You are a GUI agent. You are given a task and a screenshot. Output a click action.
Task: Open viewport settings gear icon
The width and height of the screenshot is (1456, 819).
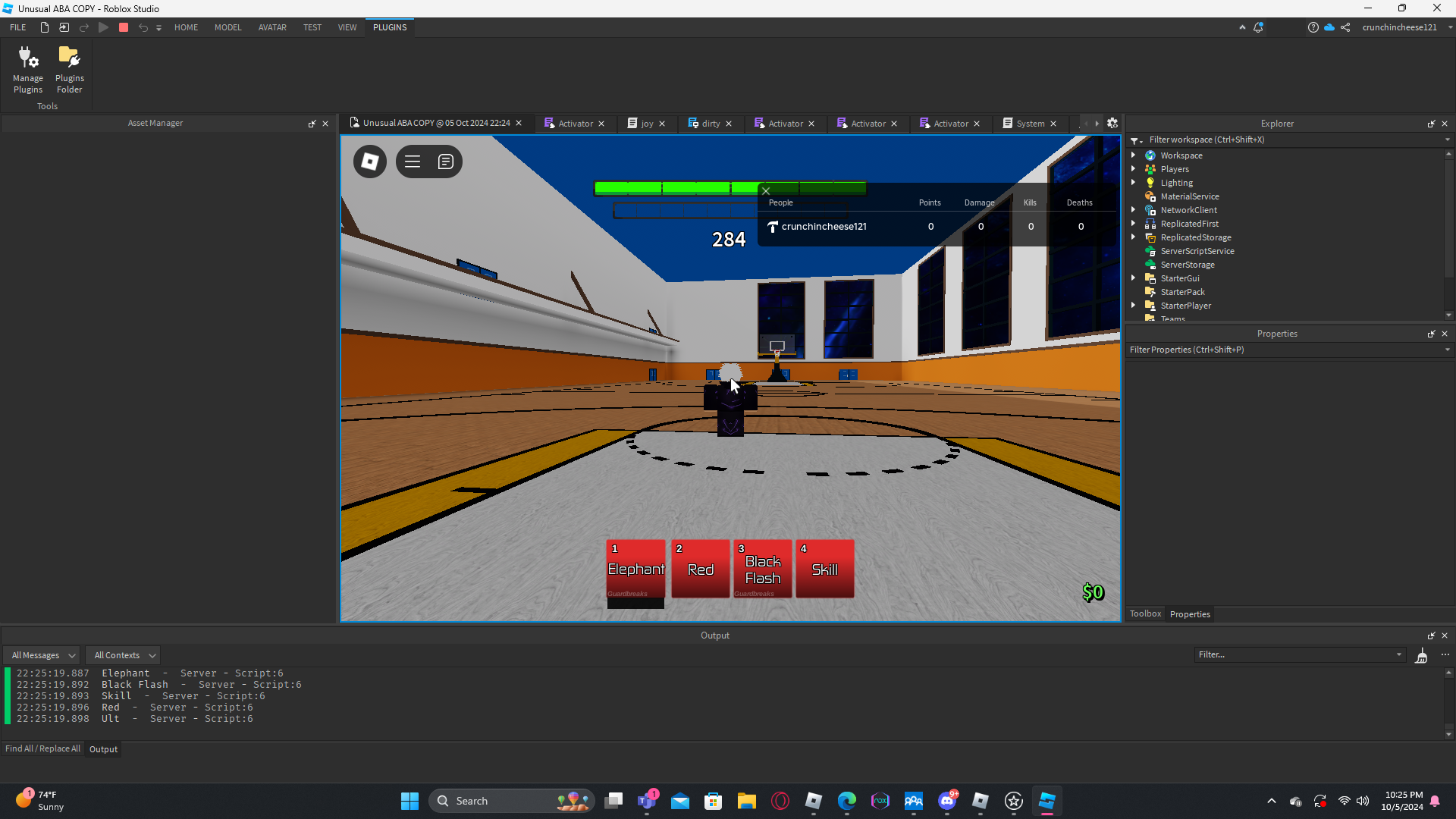click(x=1112, y=124)
